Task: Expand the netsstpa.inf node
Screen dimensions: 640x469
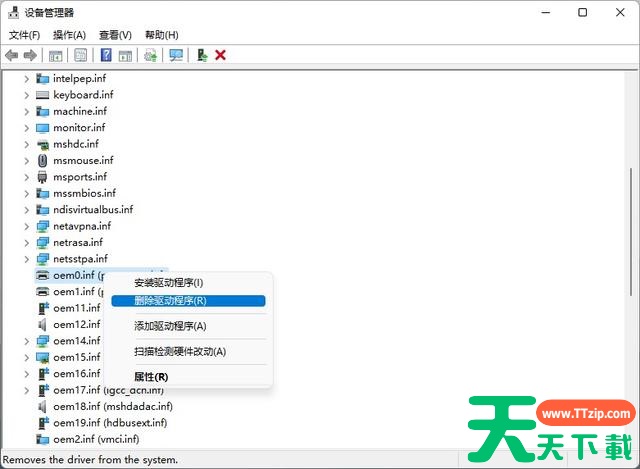Action: [27, 259]
